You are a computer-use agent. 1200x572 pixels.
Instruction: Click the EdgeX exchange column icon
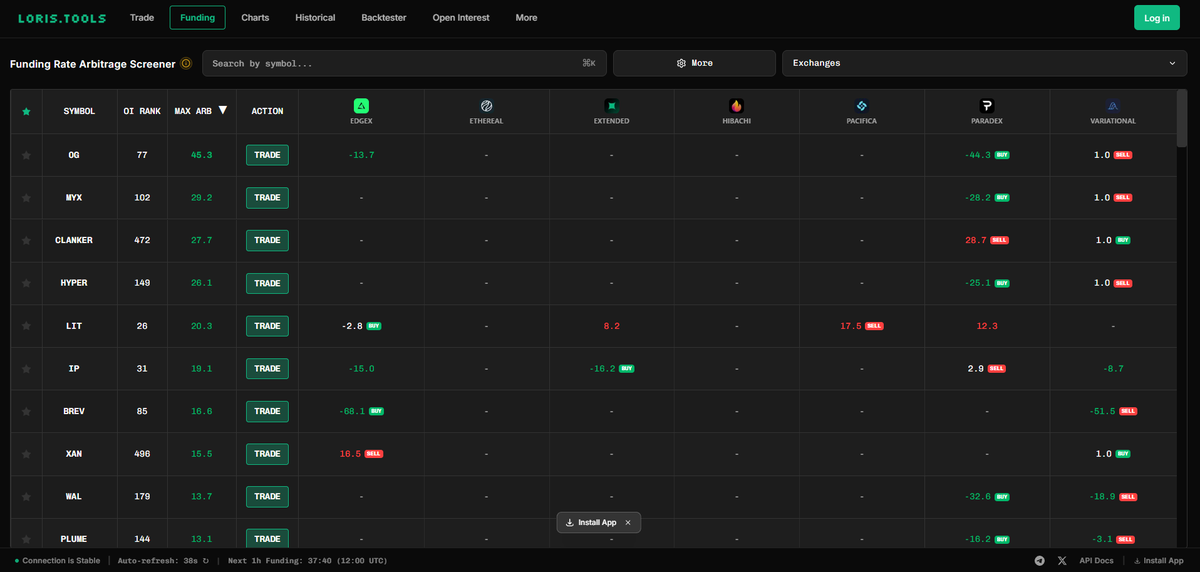click(361, 105)
